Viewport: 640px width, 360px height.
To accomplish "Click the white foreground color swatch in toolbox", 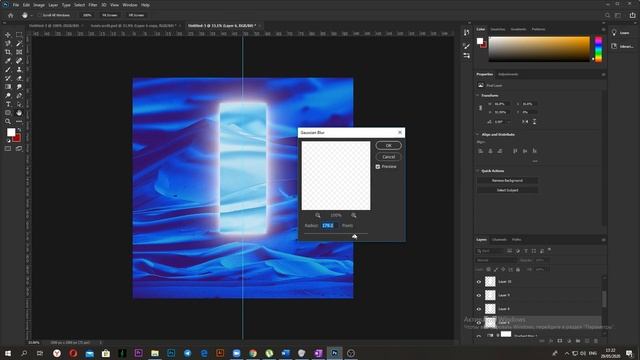I will pyautogui.click(x=11, y=132).
